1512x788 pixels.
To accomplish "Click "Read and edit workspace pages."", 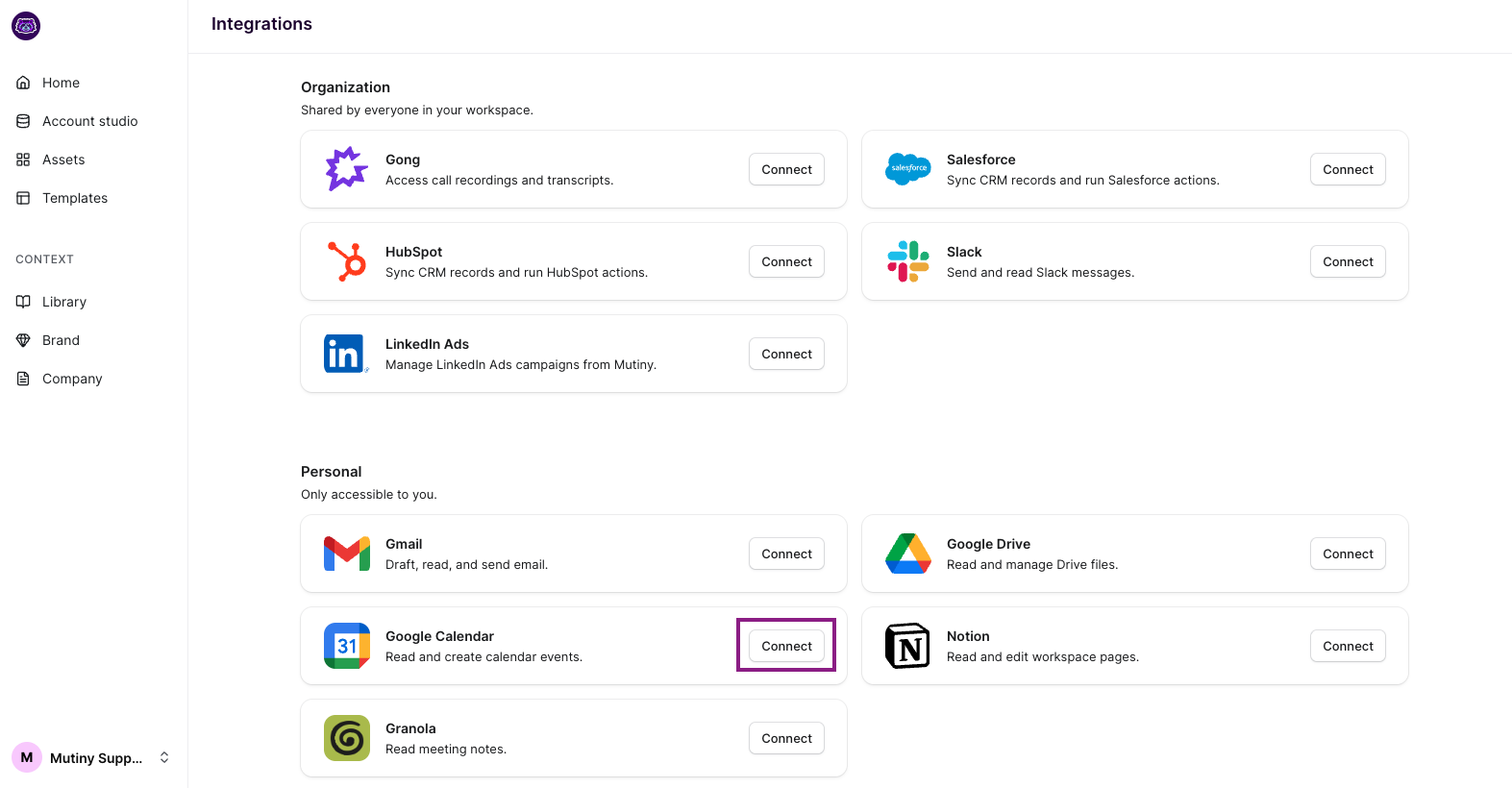I will pos(1043,657).
